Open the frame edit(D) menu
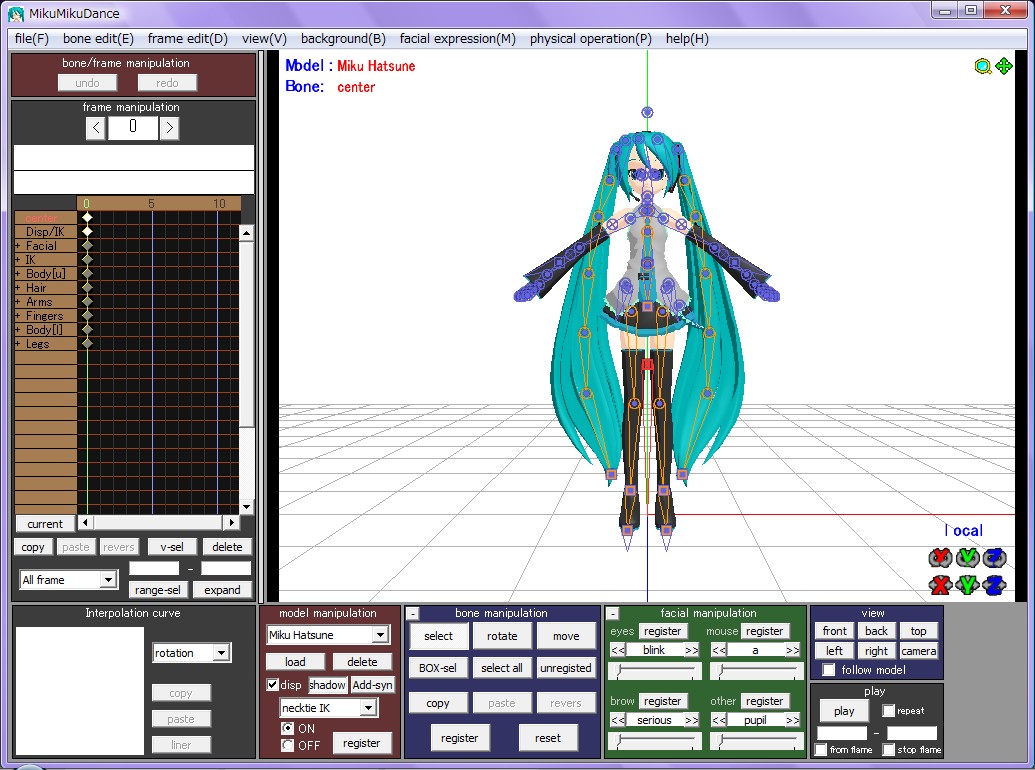 pyautogui.click(x=187, y=38)
